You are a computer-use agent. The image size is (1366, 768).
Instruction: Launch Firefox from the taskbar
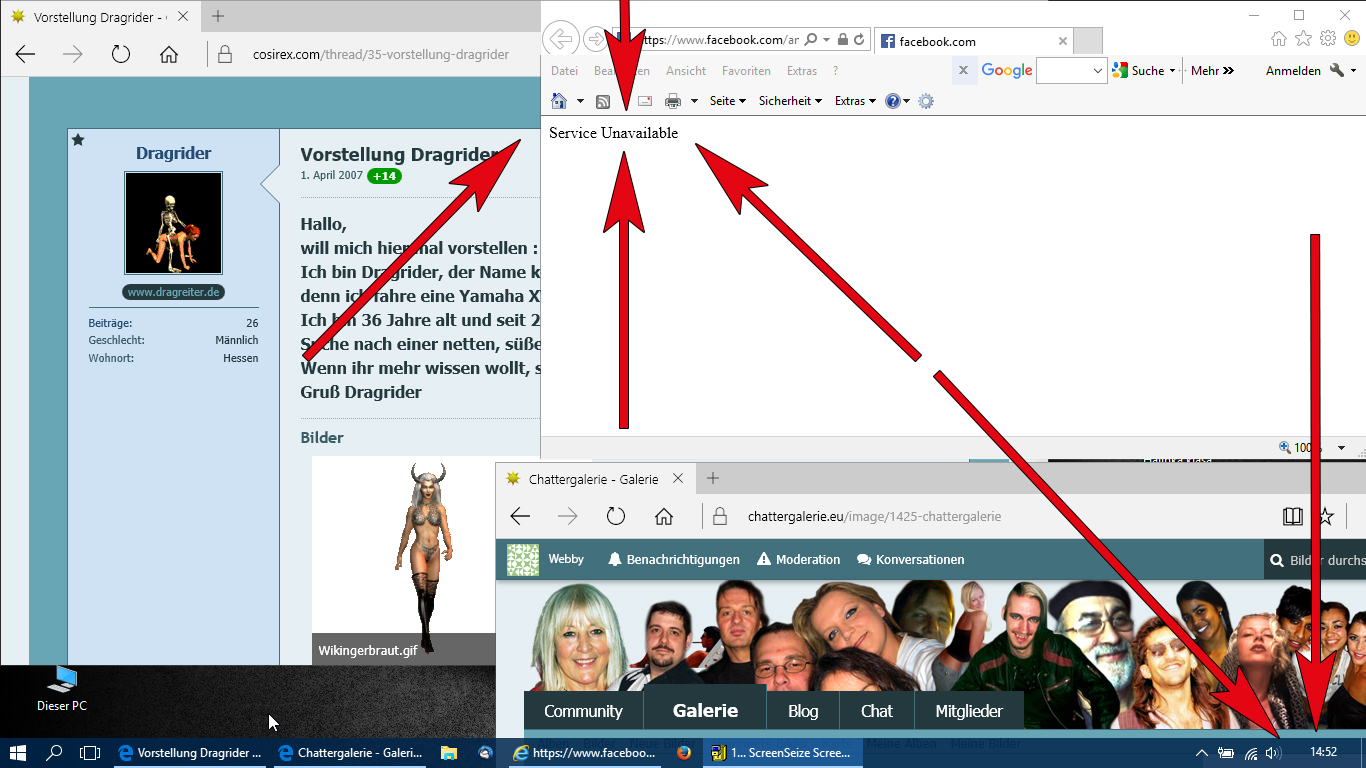[684, 753]
